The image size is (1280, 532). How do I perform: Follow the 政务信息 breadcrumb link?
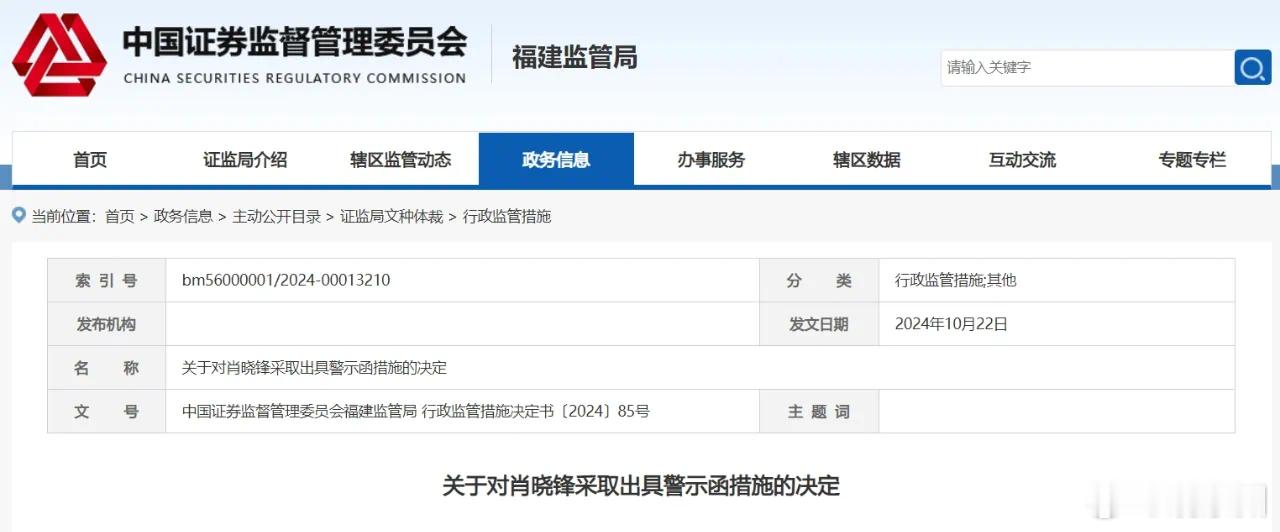click(183, 216)
